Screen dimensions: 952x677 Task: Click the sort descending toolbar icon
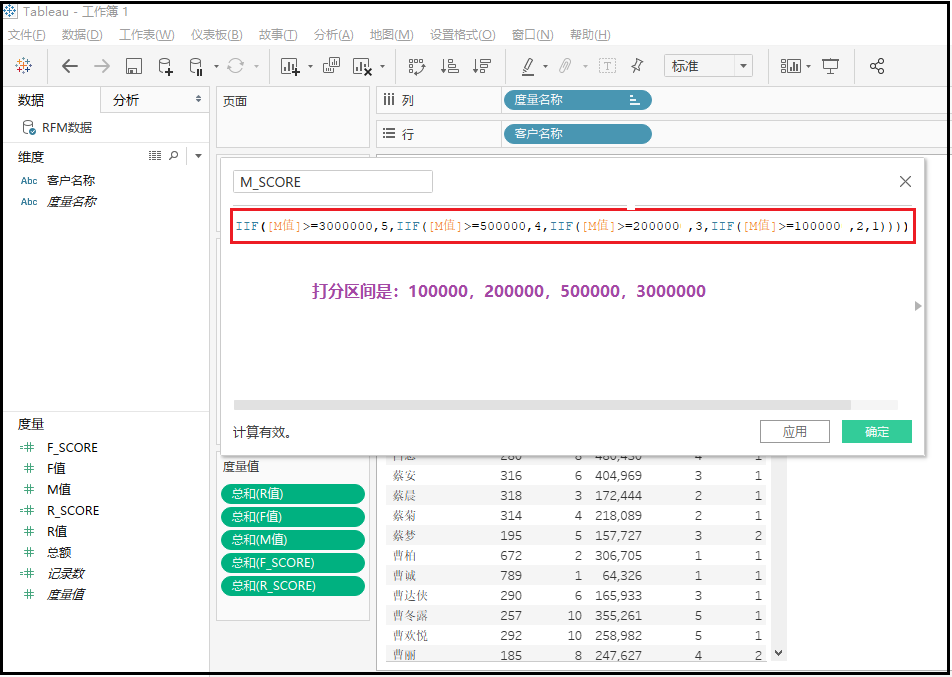tap(482, 66)
